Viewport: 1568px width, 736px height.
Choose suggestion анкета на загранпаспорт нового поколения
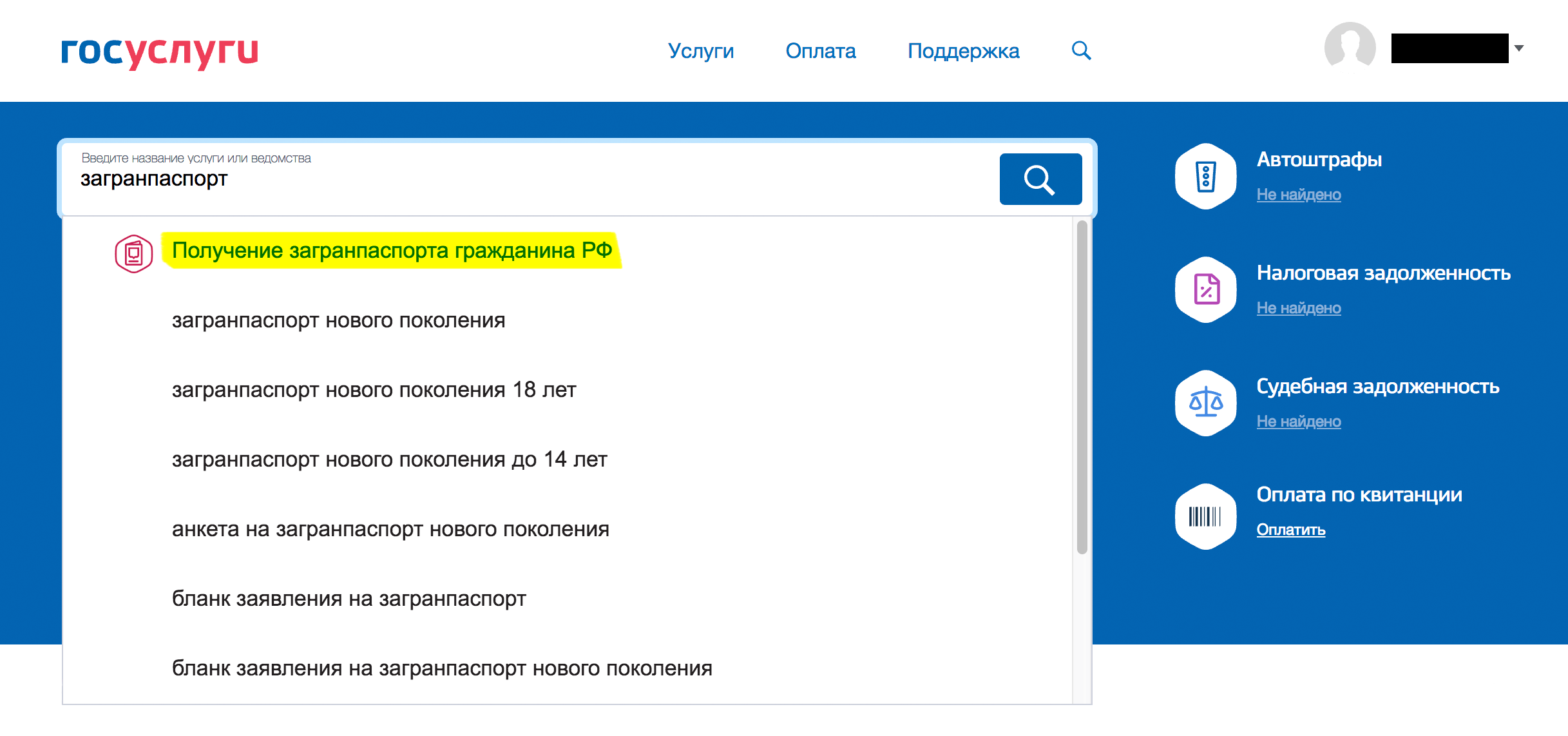point(390,529)
